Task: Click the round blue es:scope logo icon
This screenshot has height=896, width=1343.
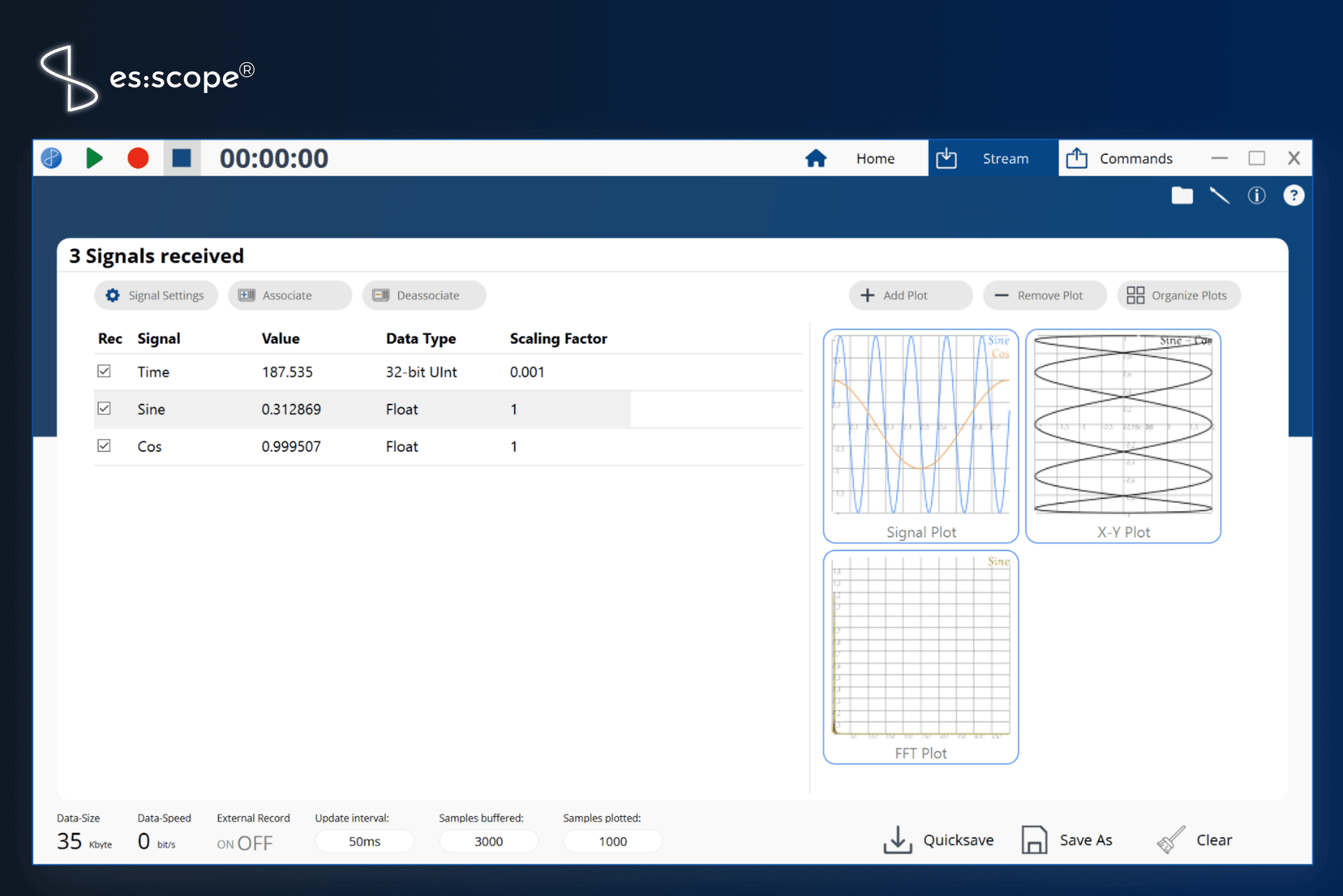Action: (x=52, y=158)
